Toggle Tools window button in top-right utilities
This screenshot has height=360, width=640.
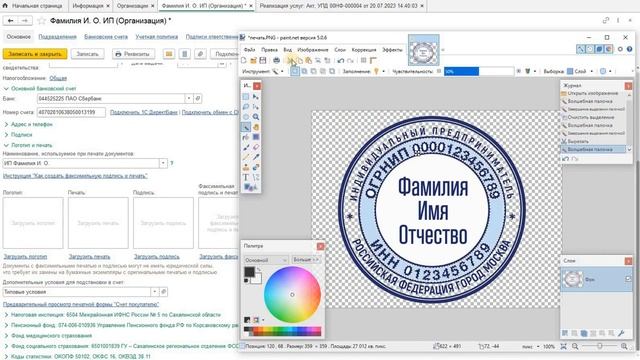coord(580,49)
